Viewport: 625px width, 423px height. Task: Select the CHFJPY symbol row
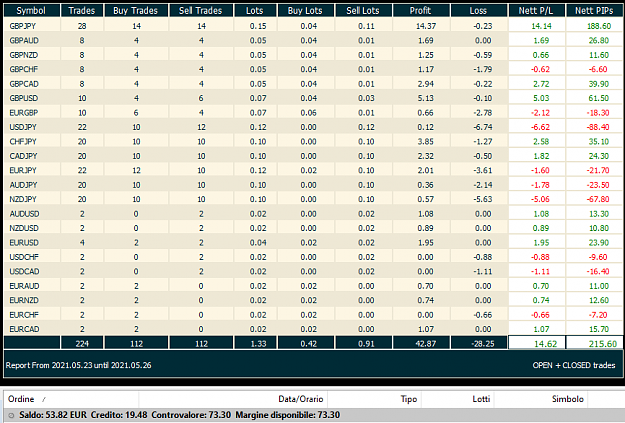point(313,141)
